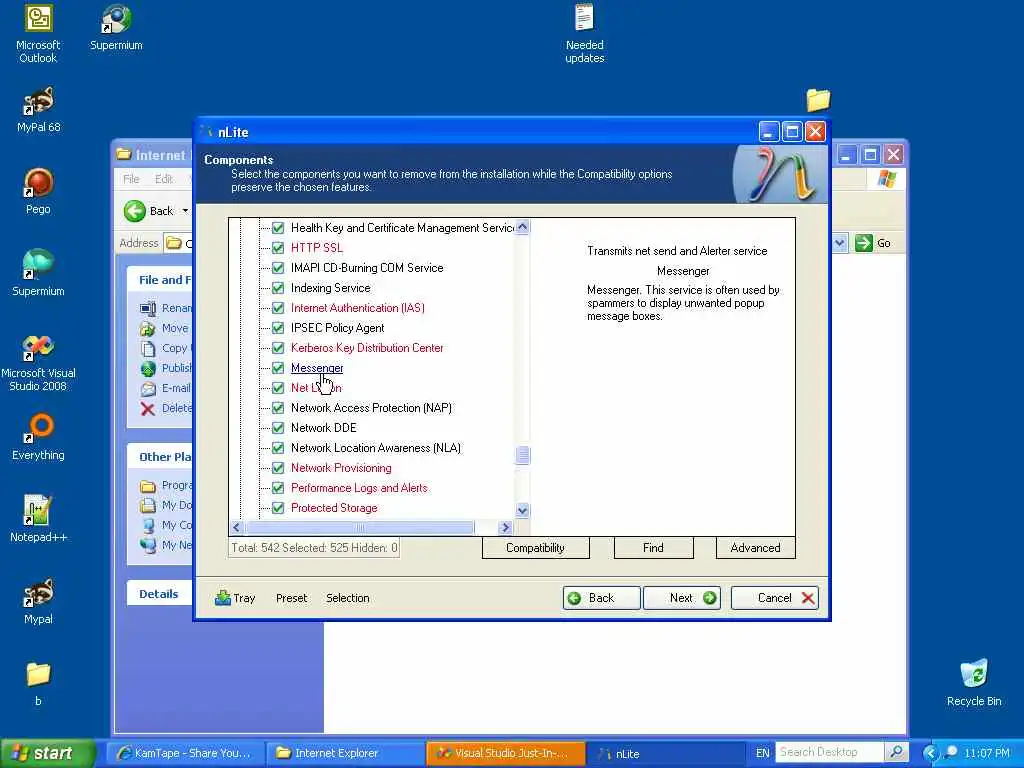Screen dimensions: 1024x768
Task: Open Edit menu in Internet Explorer window
Action: 164,179
